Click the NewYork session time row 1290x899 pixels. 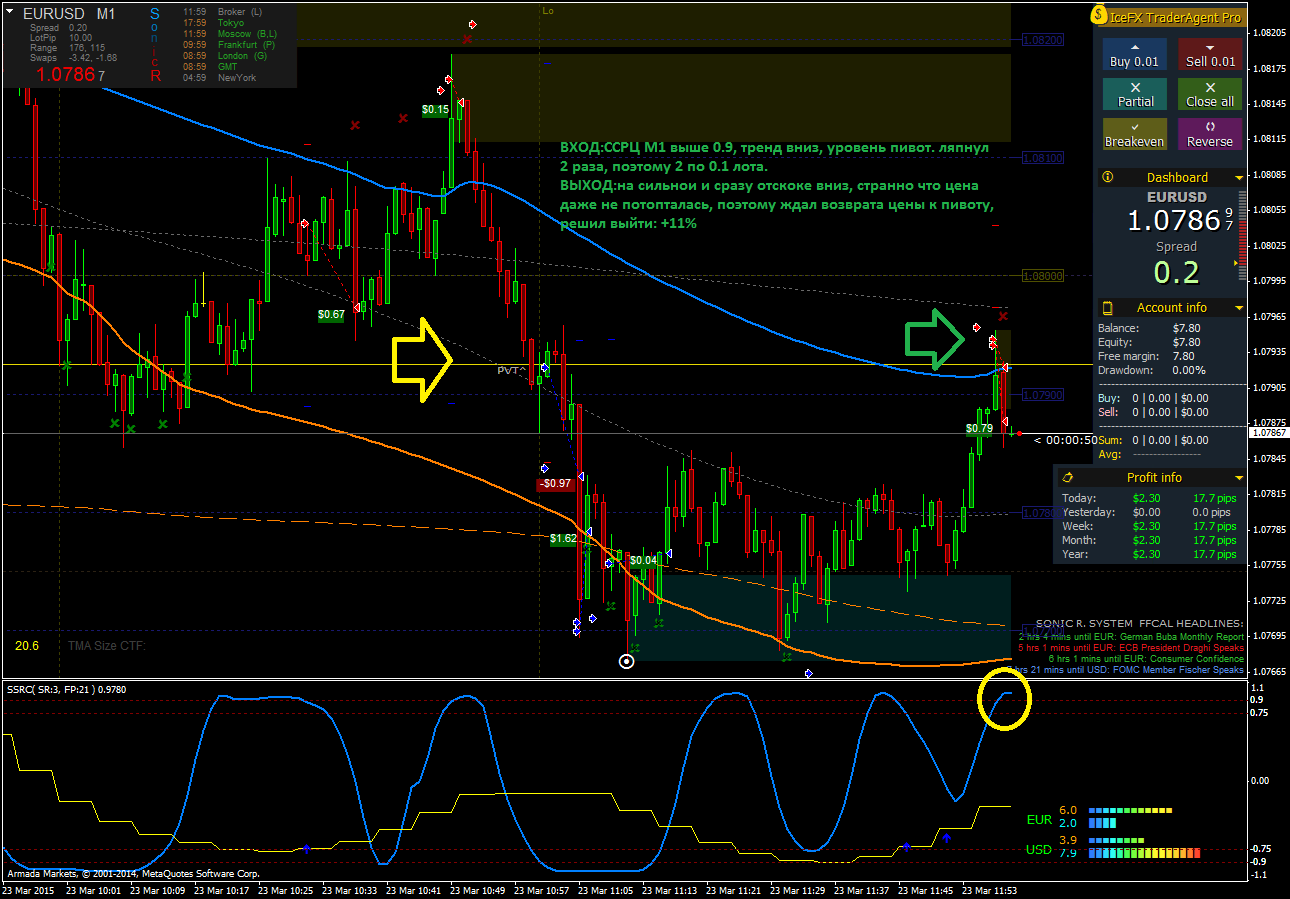[220, 78]
